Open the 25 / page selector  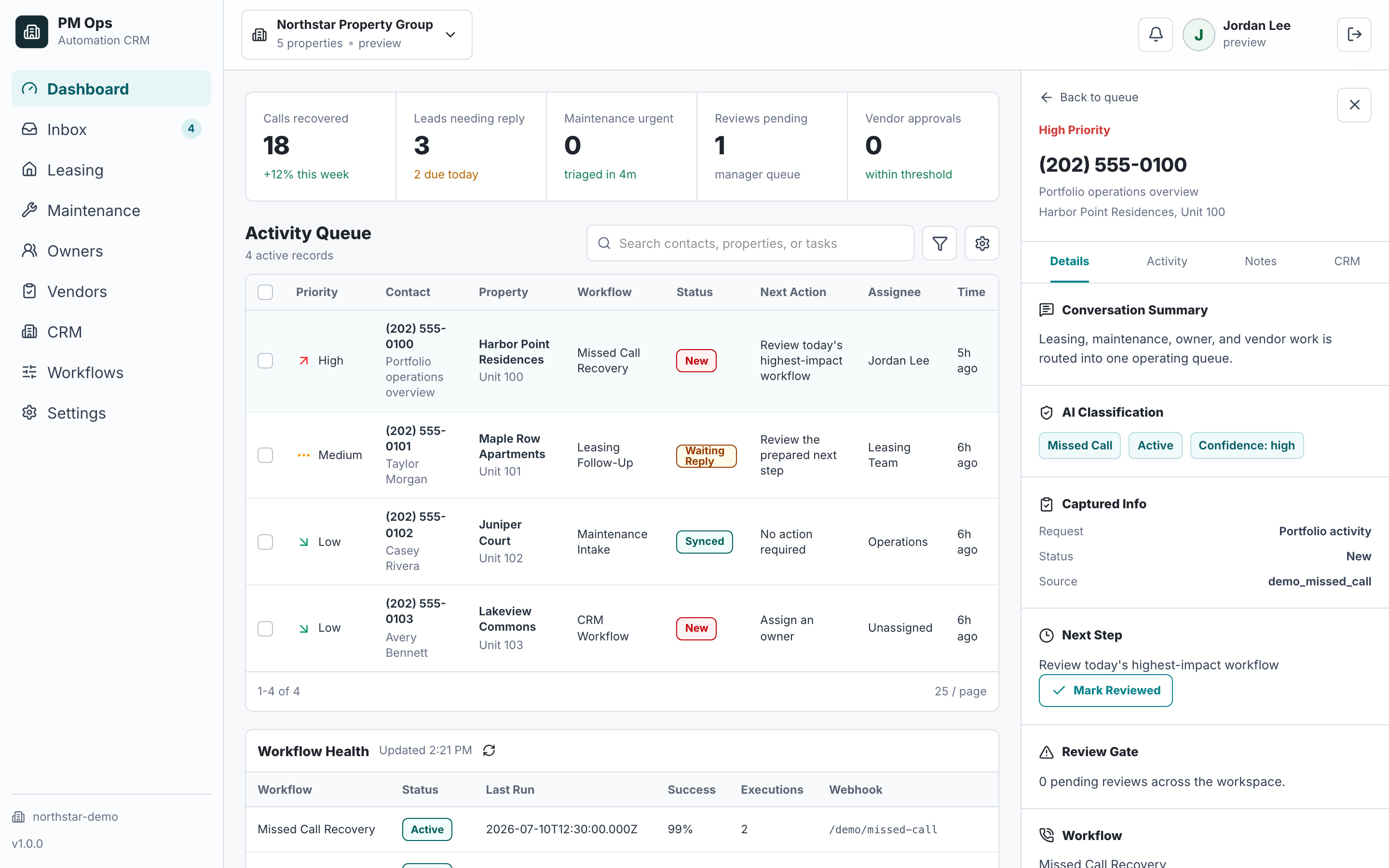pyautogui.click(x=960, y=691)
